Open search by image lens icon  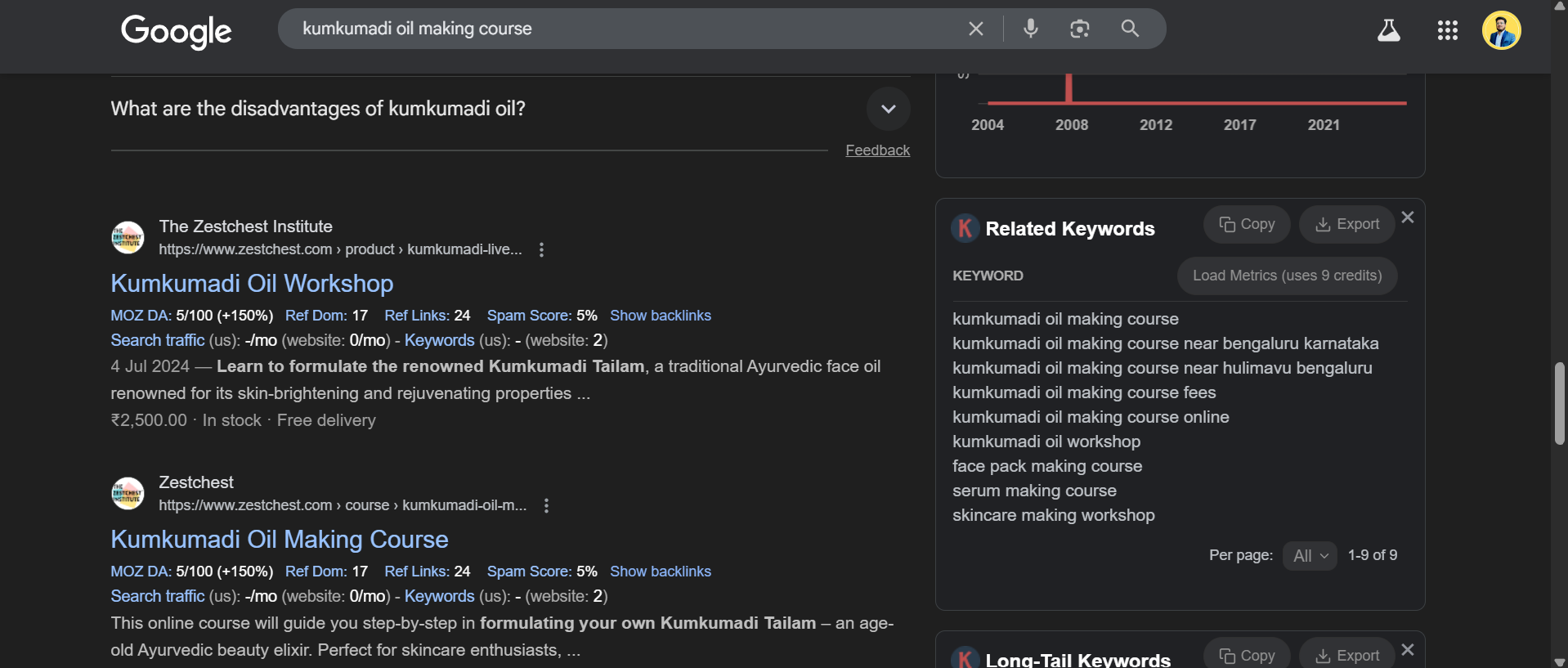[1079, 29]
